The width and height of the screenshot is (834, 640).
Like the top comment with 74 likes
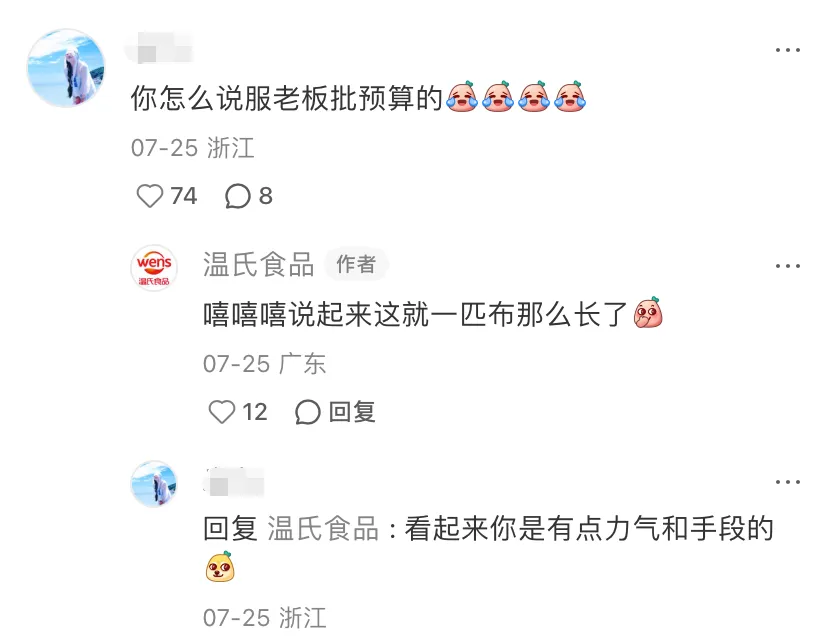[x=150, y=196]
